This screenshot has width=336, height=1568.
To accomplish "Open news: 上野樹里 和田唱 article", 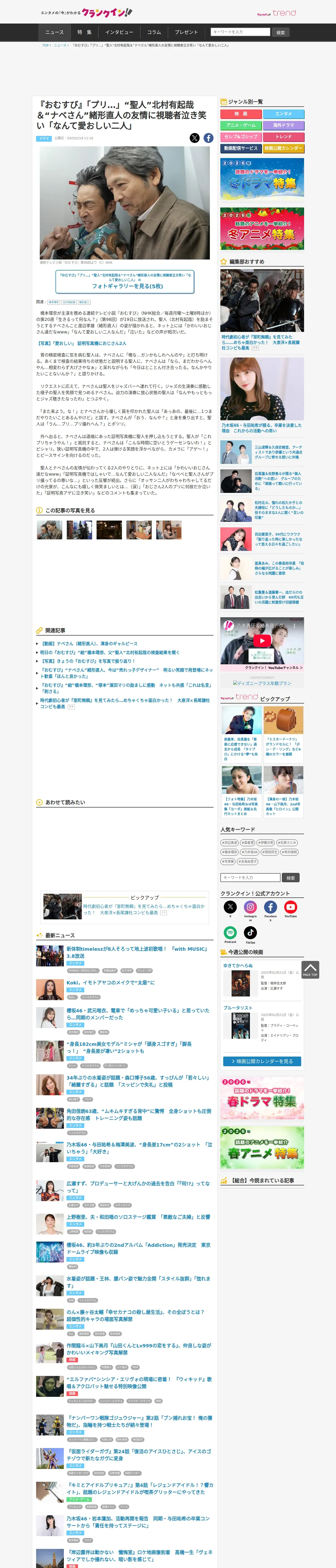I will click(138, 1217).
